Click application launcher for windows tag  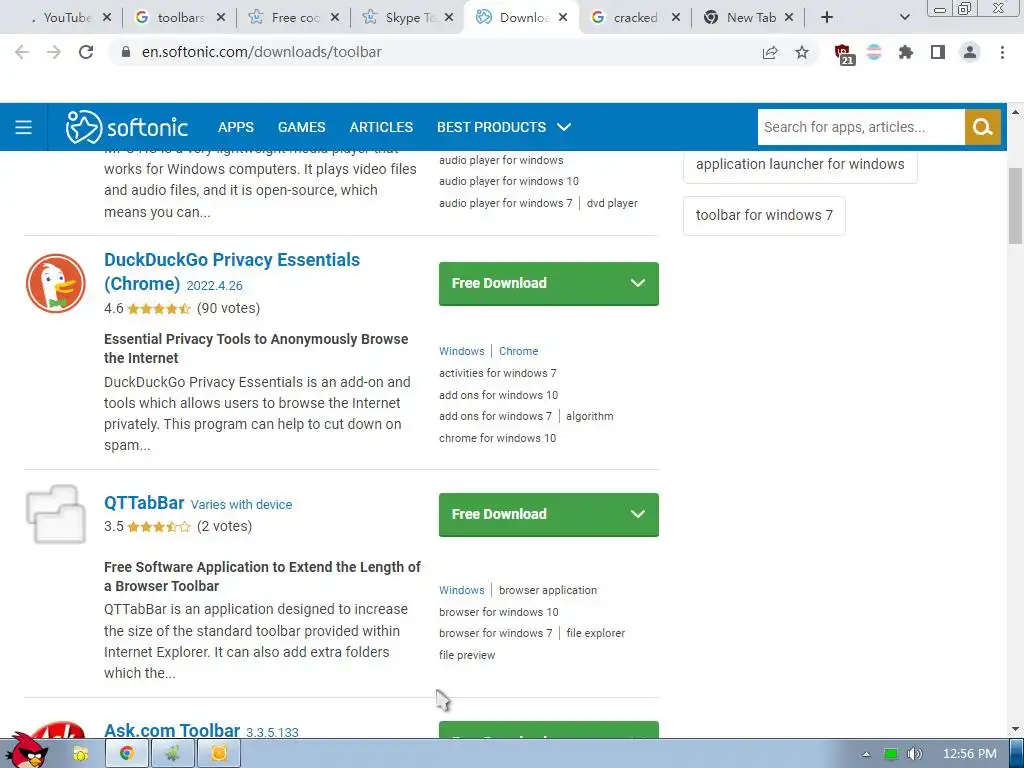point(800,164)
